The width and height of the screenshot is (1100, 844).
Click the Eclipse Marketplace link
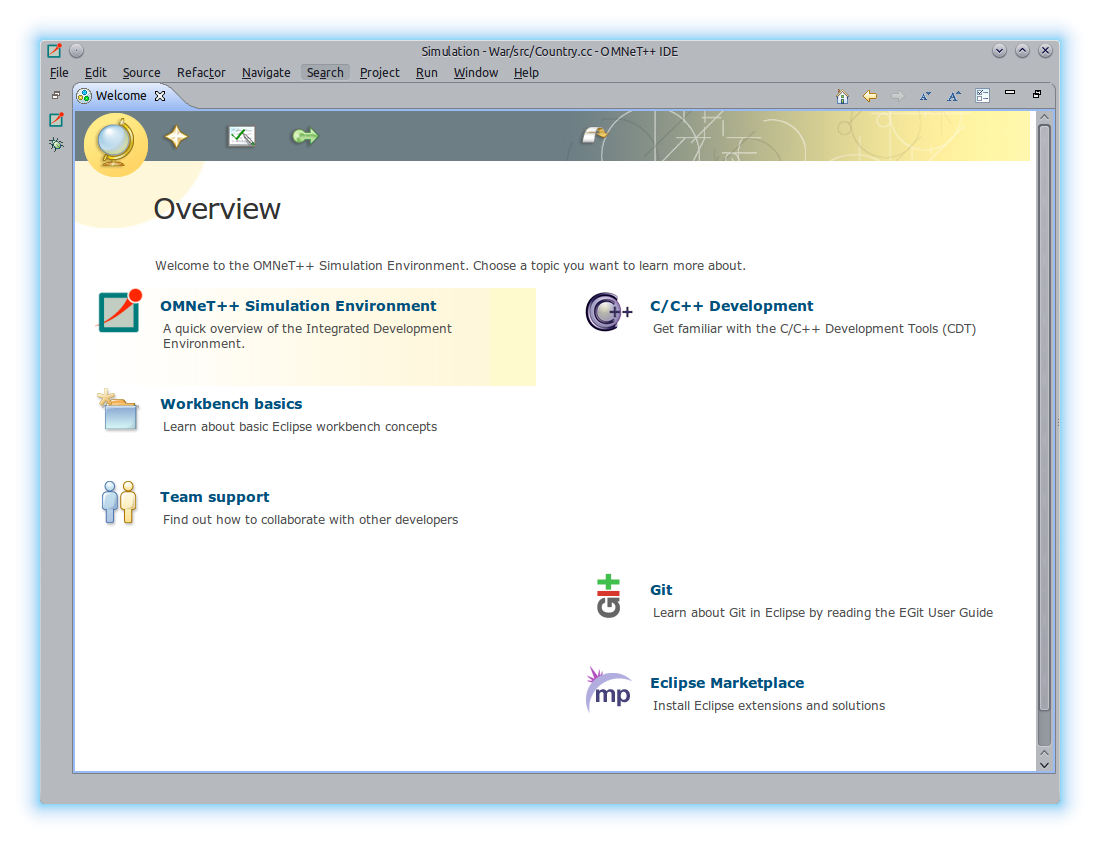tap(726, 683)
